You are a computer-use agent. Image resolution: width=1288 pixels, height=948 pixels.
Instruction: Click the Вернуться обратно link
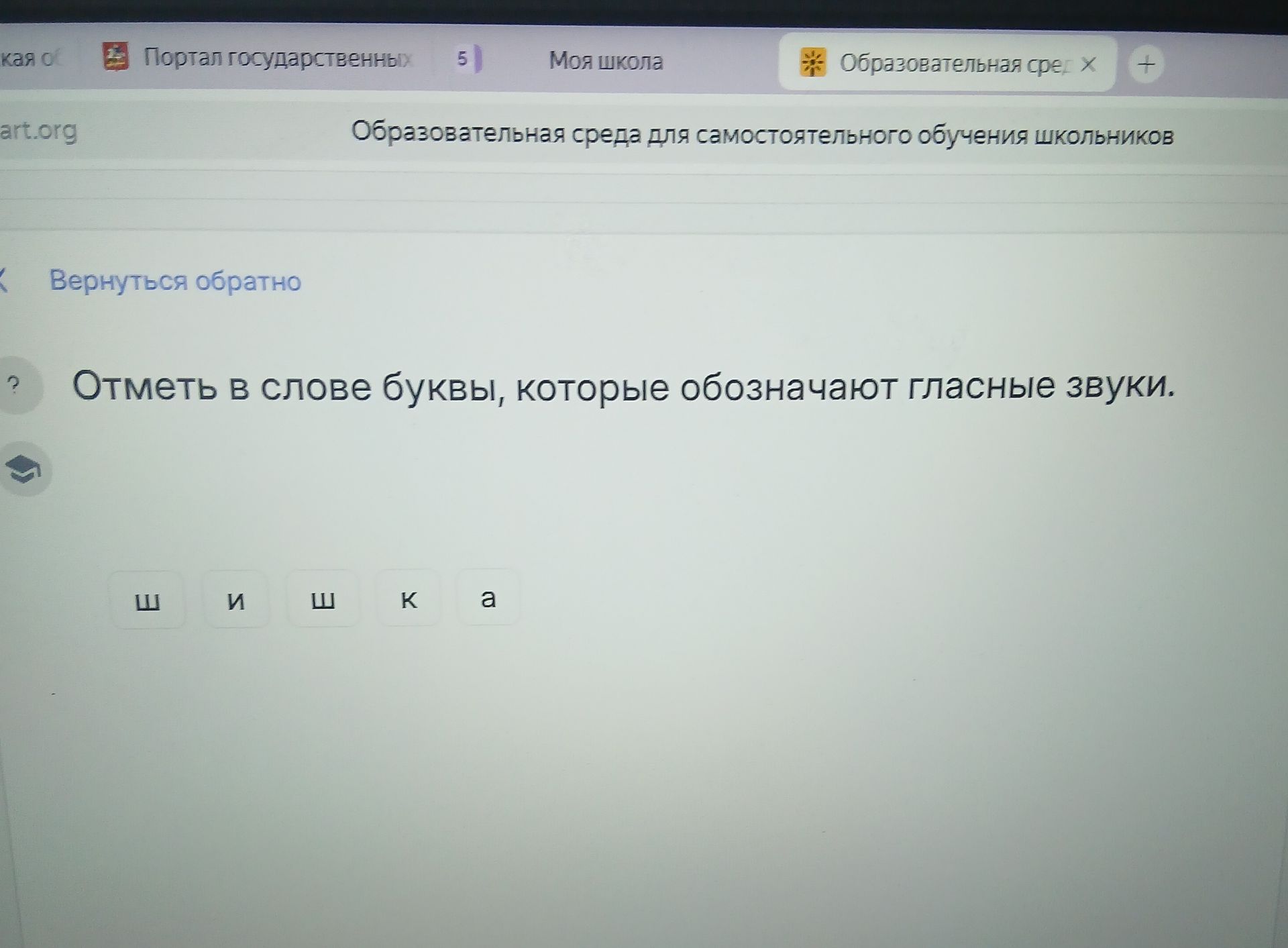pyautogui.click(x=175, y=280)
